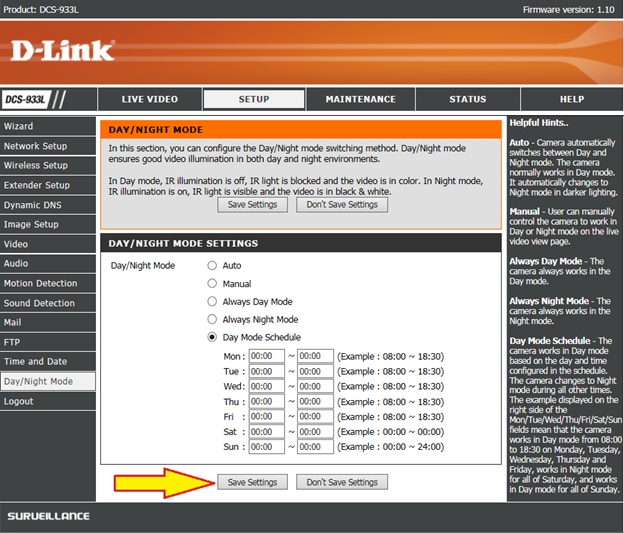This screenshot has width=624, height=533.
Task: Click the D-Link logo
Action: (63, 50)
